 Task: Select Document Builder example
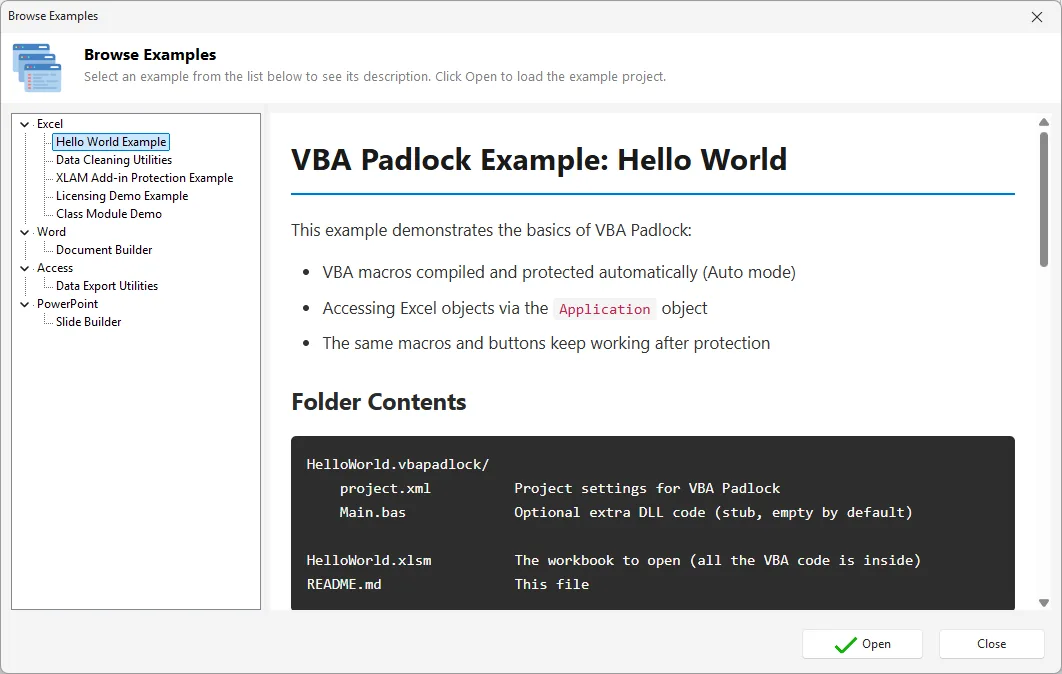[x=104, y=250]
